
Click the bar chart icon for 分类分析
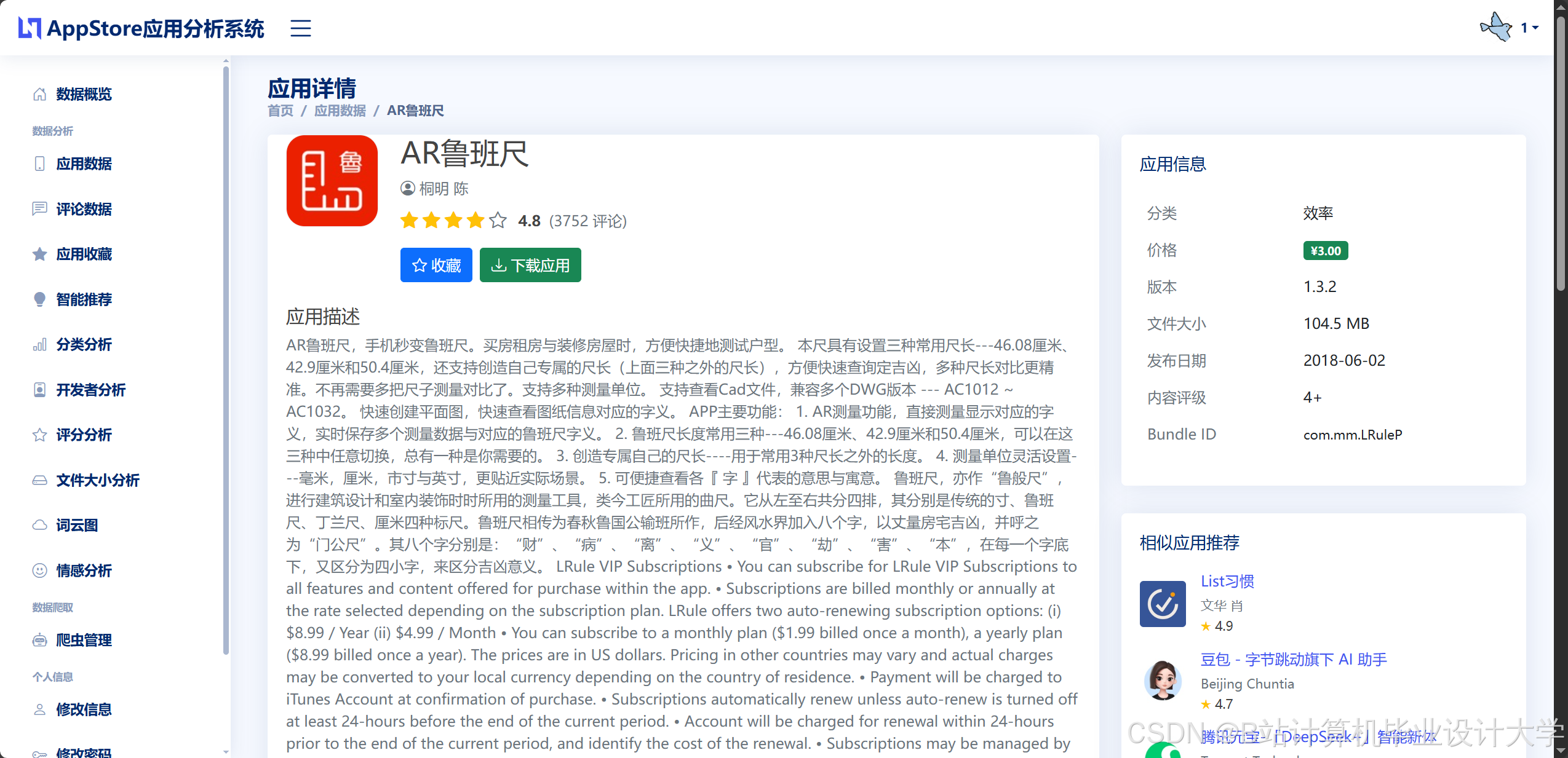pyautogui.click(x=39, y=344)
